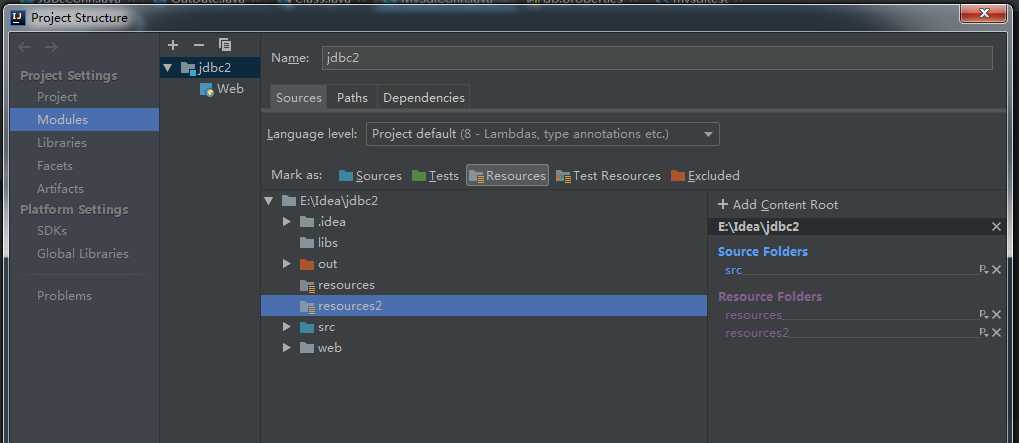Click resources under Resource Folders
The height and width of the screenshot is (443, 1019).
[753, 315]
